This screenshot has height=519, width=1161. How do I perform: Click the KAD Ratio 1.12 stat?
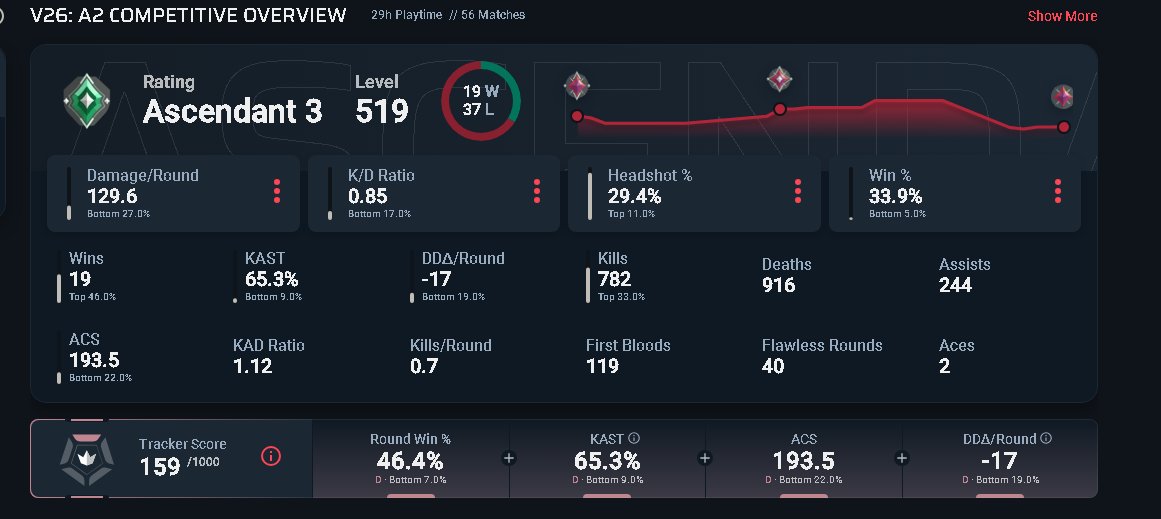[269, 356]
